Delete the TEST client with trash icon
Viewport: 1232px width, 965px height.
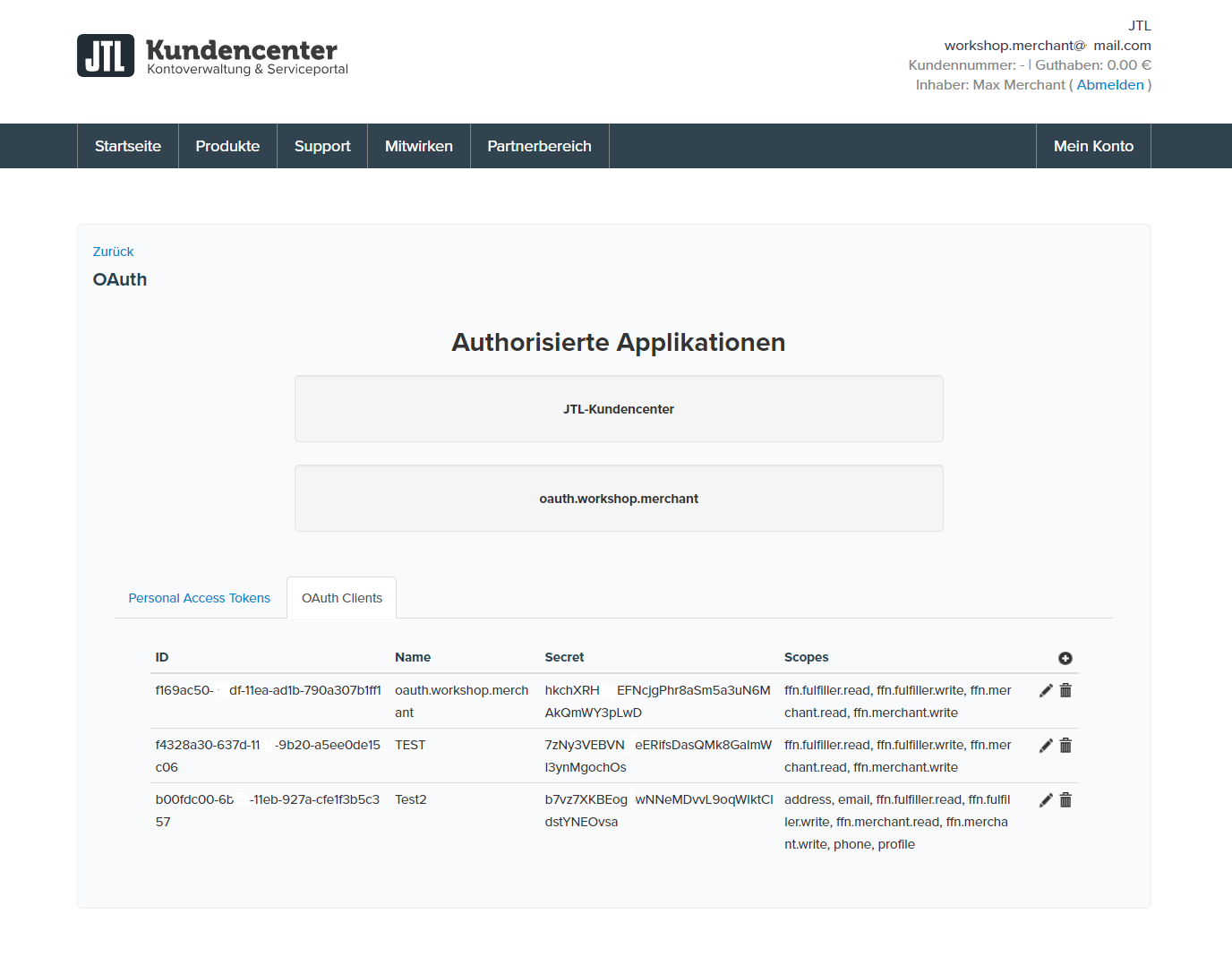point(1065,746)
